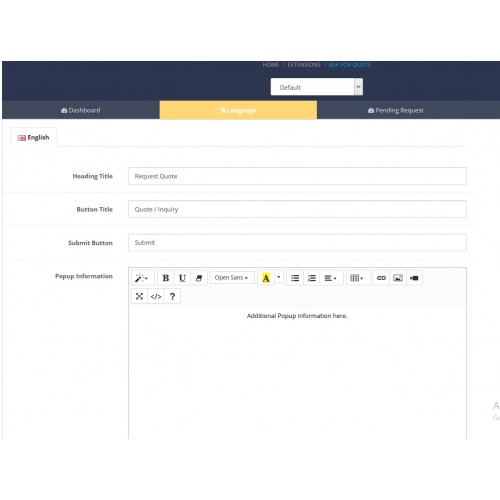Insert a link with the chain icon
Viewport: 500px width, 500px height.
381,278
